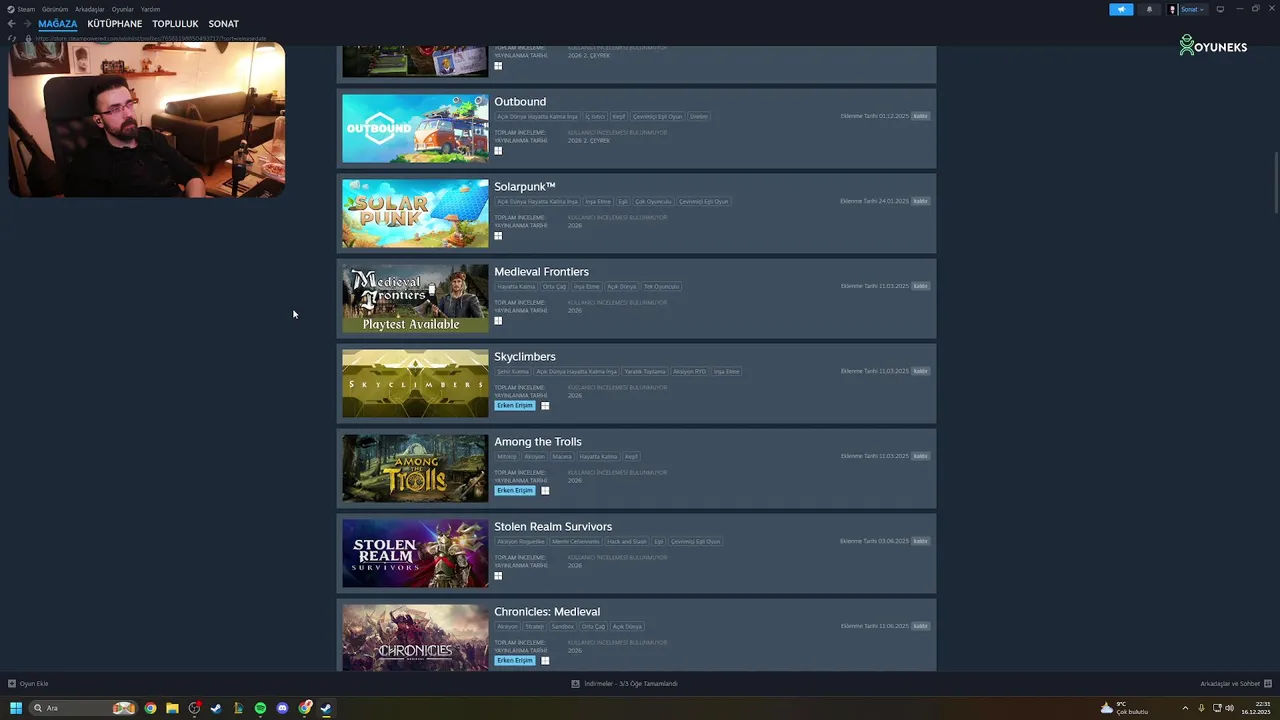The width and height of the screenshot is (1280, 720).
Task: Switch to the TOPLULUK tab
Action: 175,24
